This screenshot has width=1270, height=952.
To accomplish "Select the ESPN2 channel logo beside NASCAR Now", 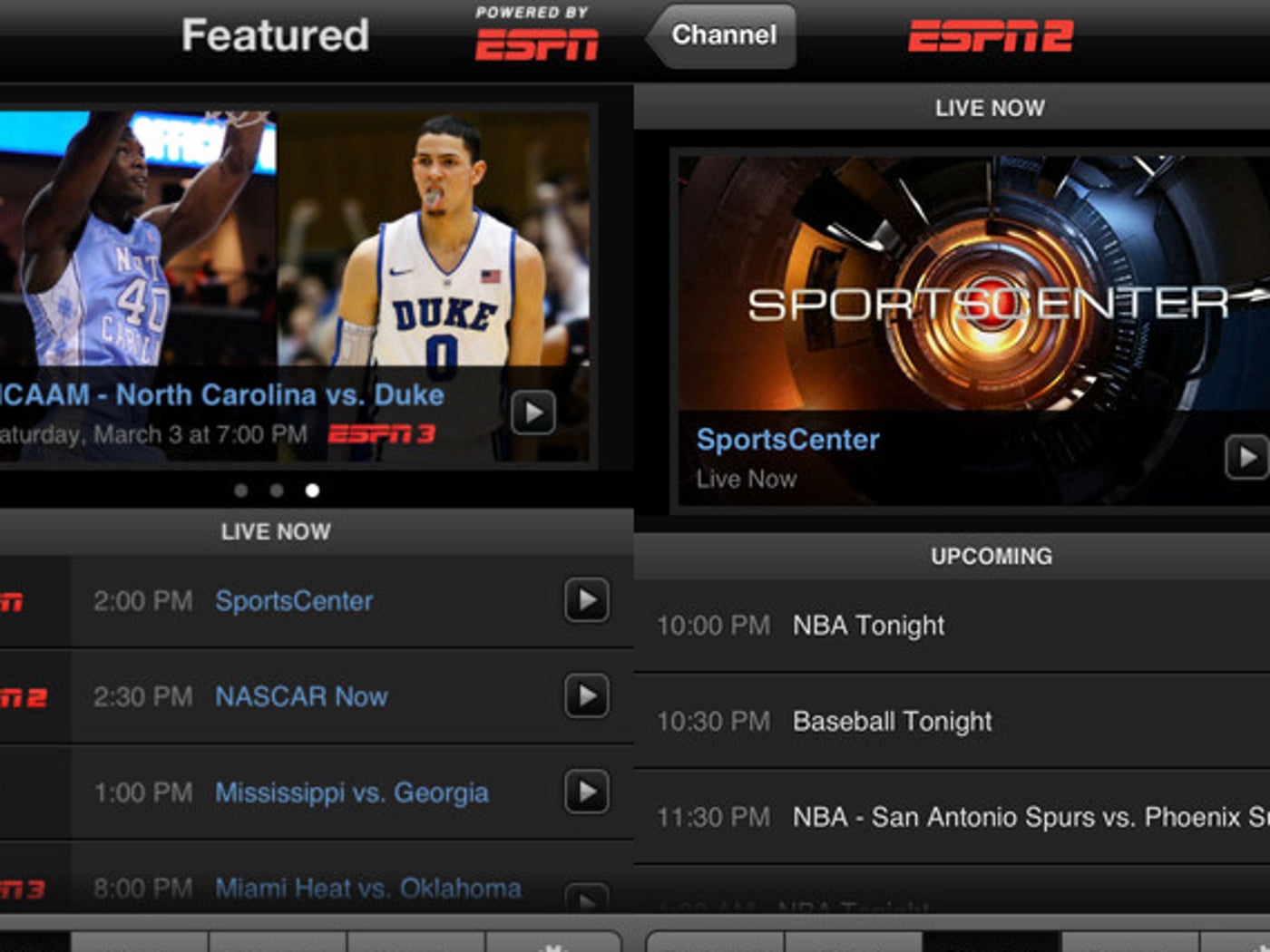I will (x=24, y=697).
